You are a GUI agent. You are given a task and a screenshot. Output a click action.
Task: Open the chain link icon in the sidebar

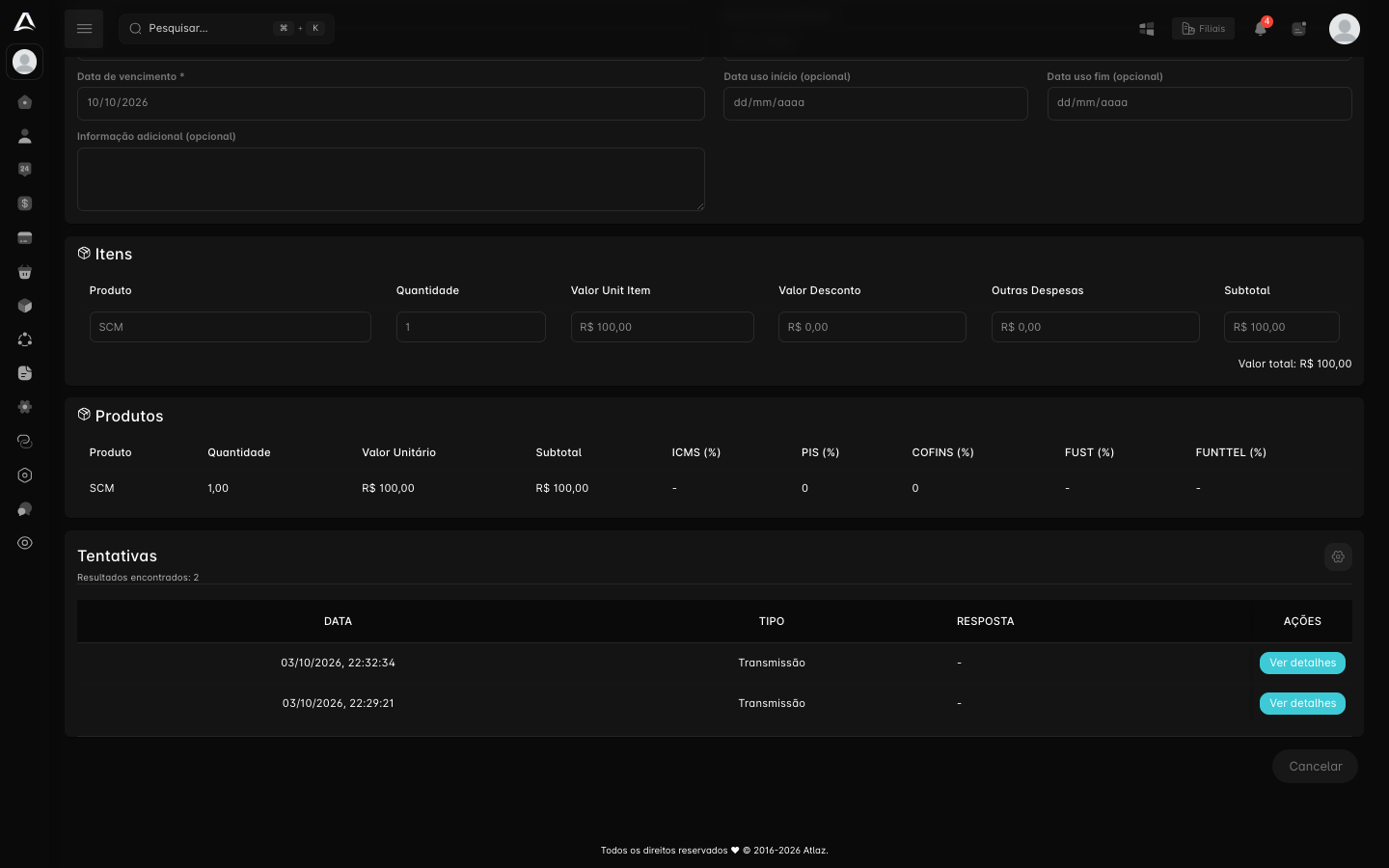[x=25, y=441]
